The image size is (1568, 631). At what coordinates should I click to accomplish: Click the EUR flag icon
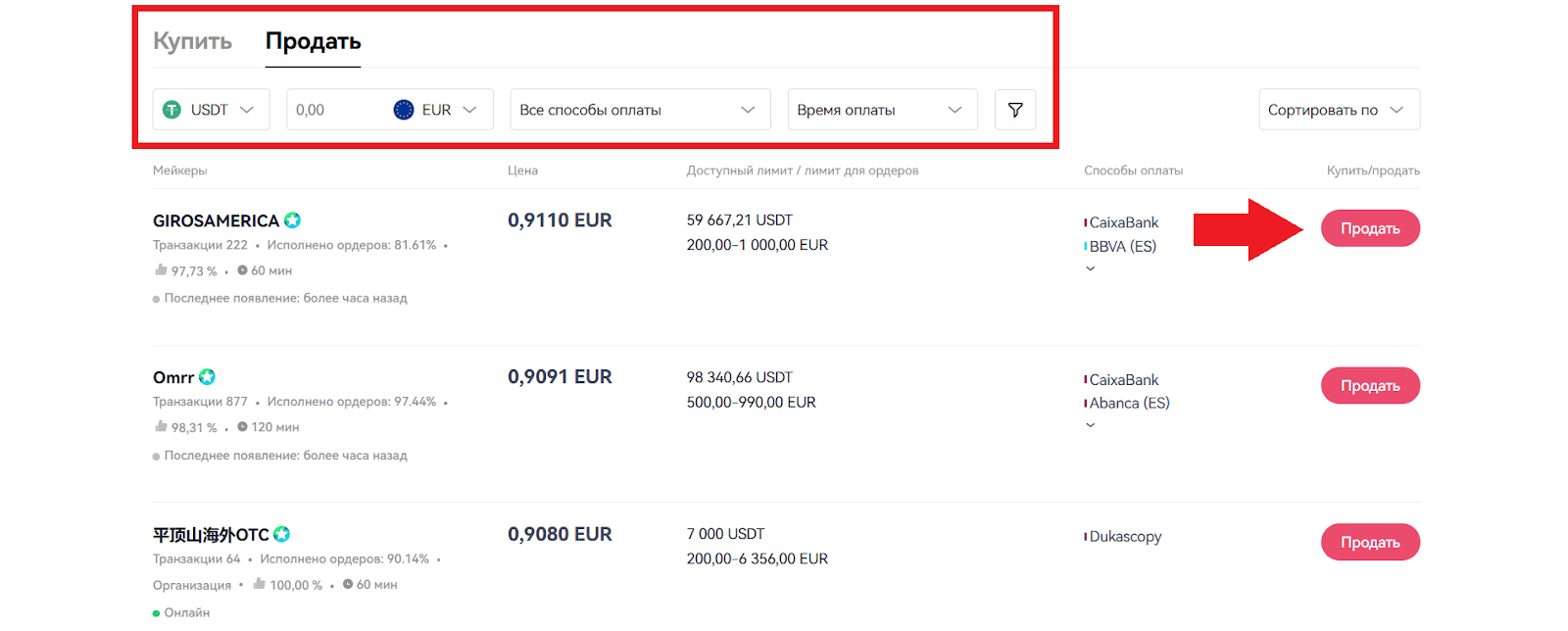coord(404,110)
